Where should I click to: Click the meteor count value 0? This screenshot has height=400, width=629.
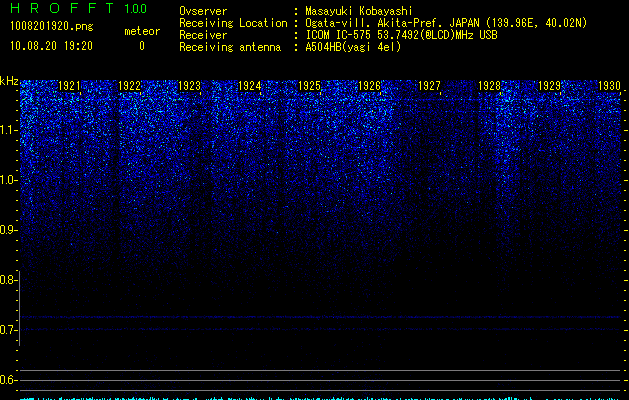click(142, 46)
